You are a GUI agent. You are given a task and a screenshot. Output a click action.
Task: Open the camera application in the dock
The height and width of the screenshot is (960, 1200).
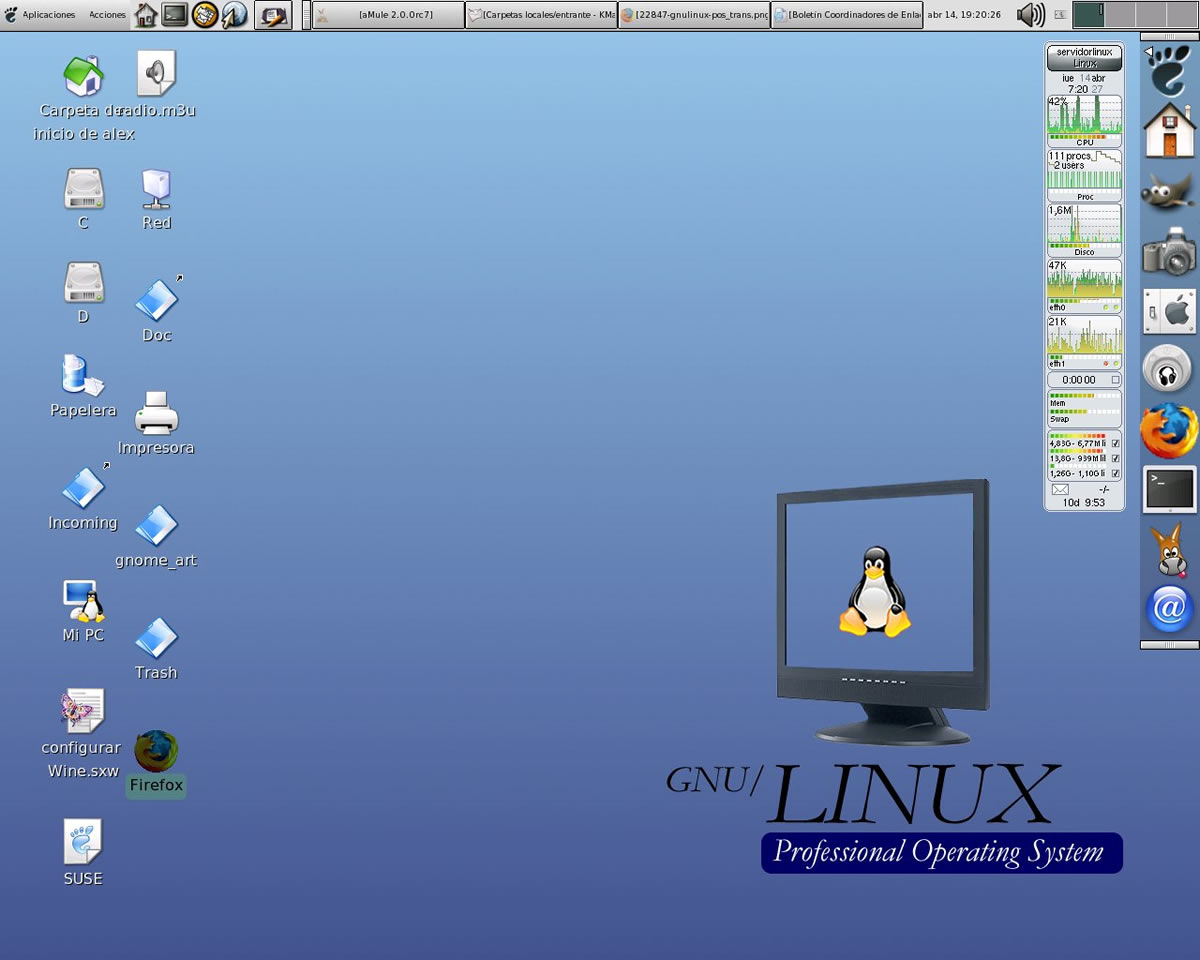tap(1169, 252)
